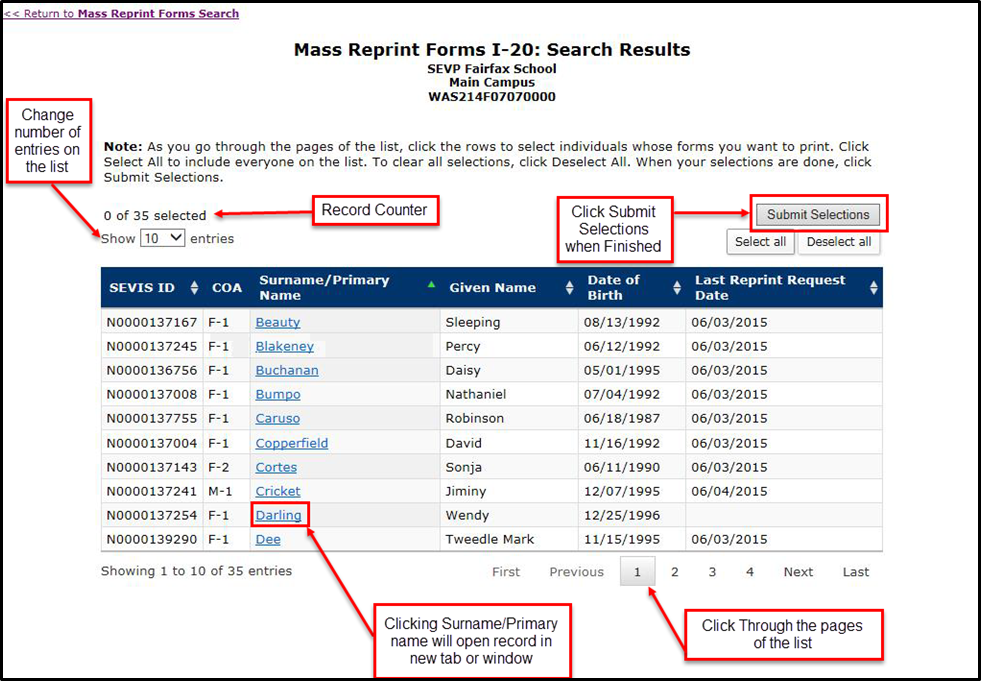Click given name Nathaniel cell

[509, 394]
